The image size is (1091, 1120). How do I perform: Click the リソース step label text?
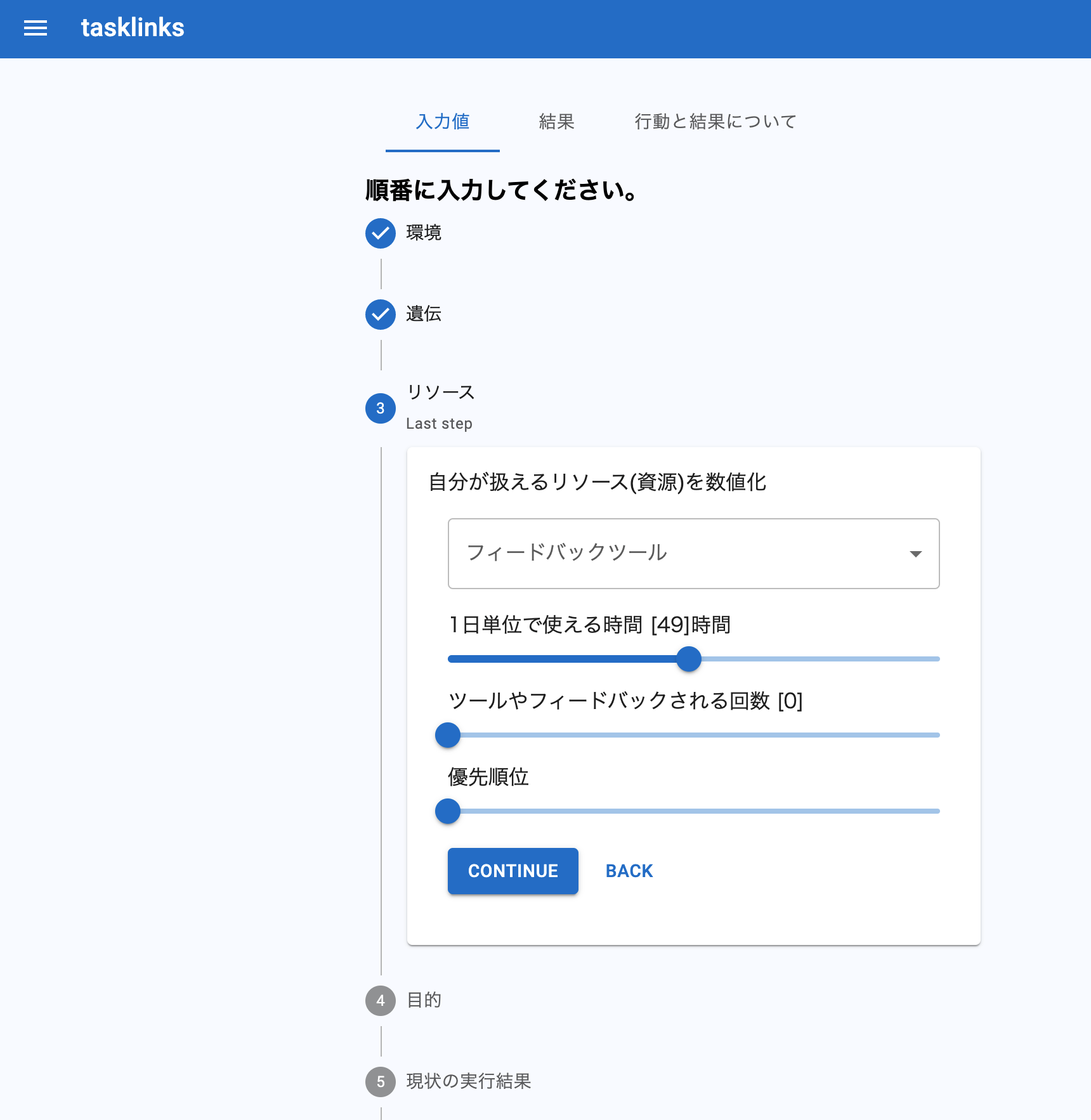coord(440,393)
